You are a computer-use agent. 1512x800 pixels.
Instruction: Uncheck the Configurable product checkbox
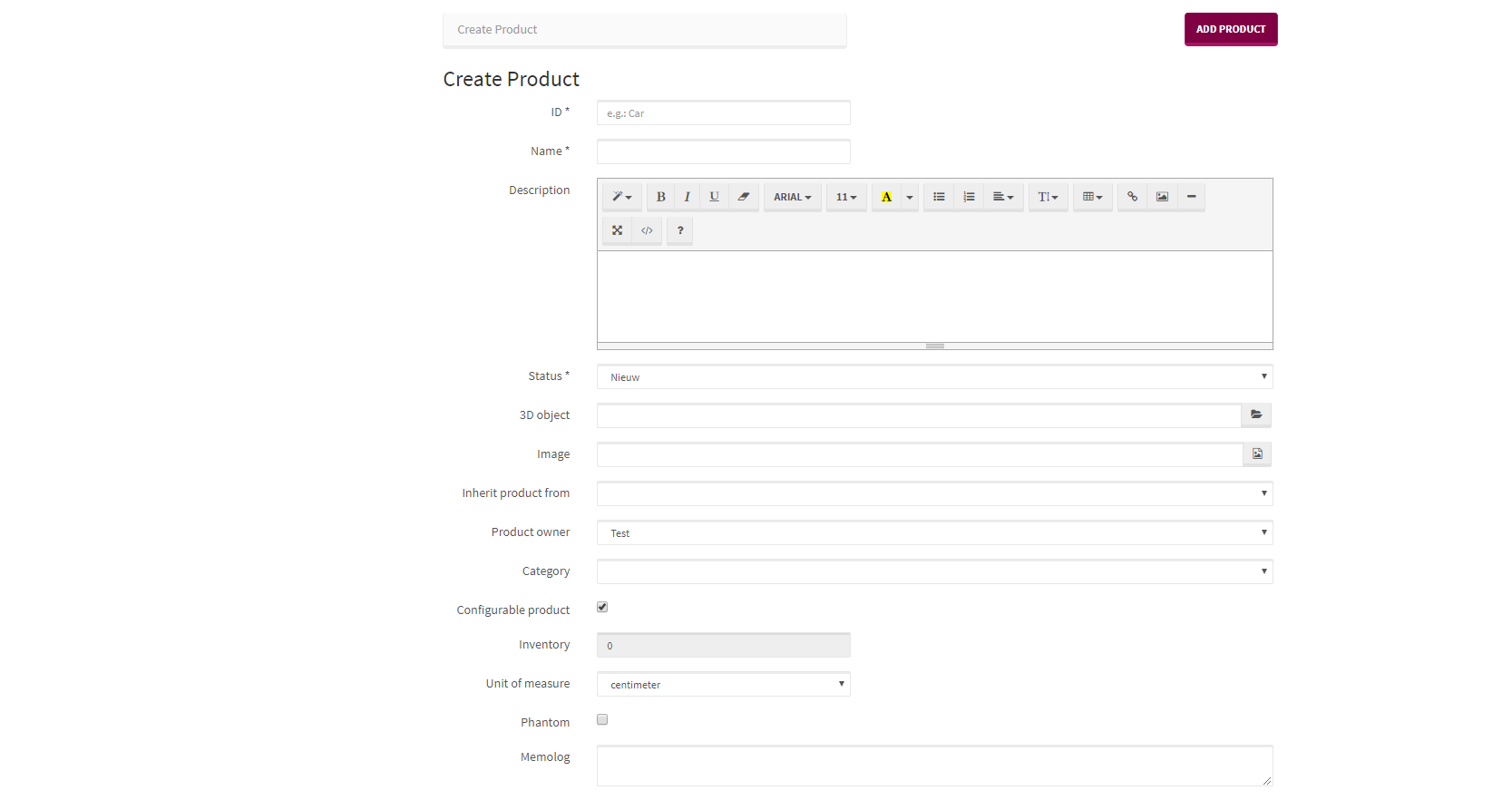602,607
